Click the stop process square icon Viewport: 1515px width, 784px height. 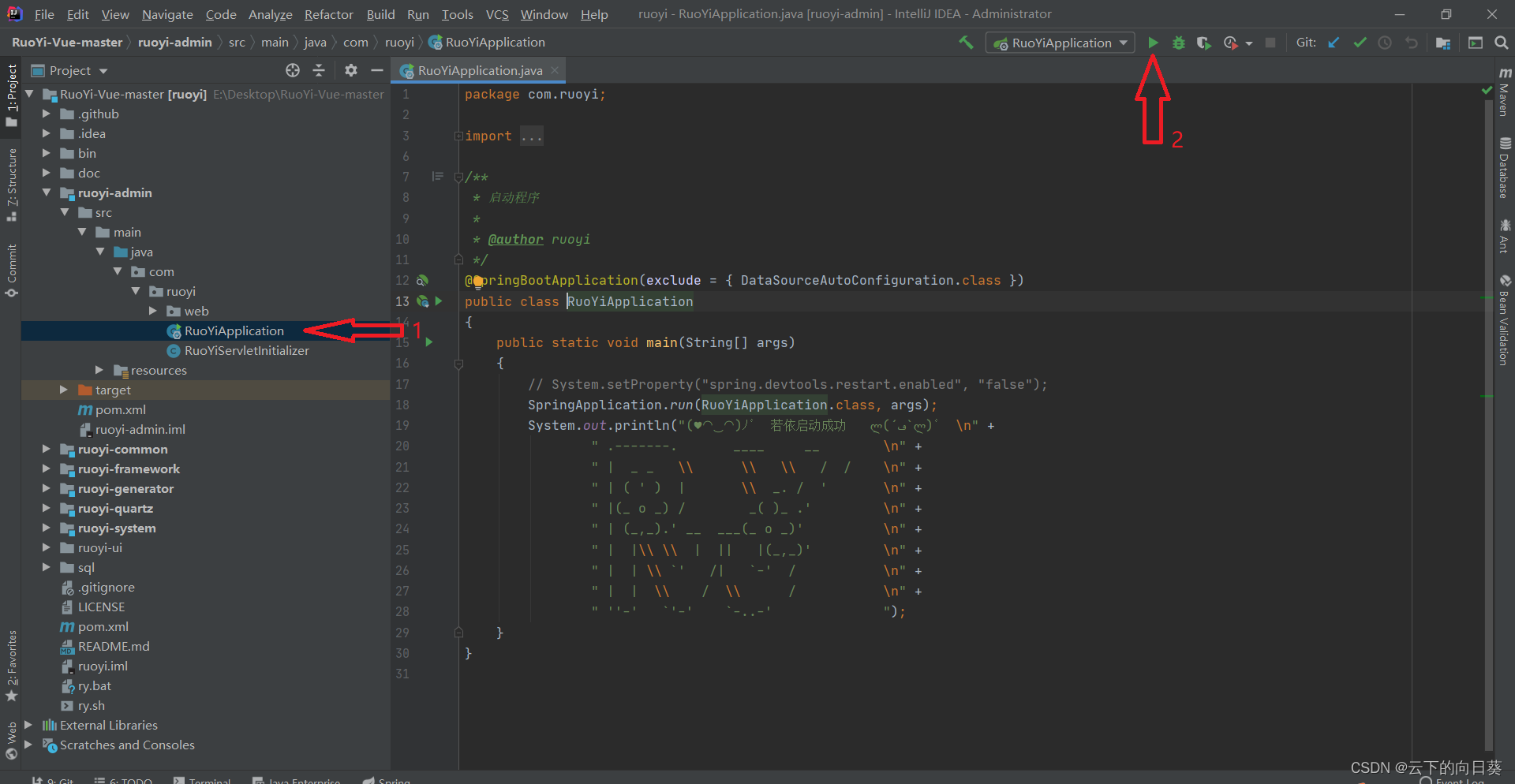[1270, 43]
